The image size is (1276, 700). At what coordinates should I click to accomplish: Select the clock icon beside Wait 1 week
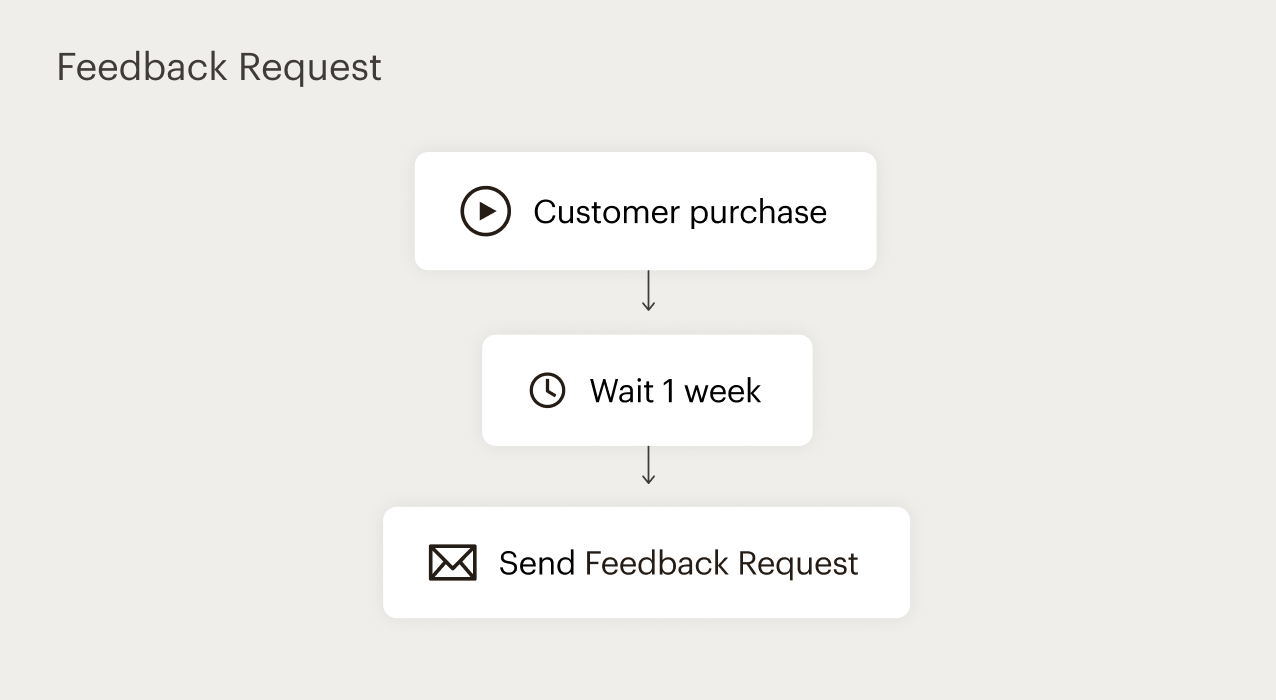[x=547, y=390]
